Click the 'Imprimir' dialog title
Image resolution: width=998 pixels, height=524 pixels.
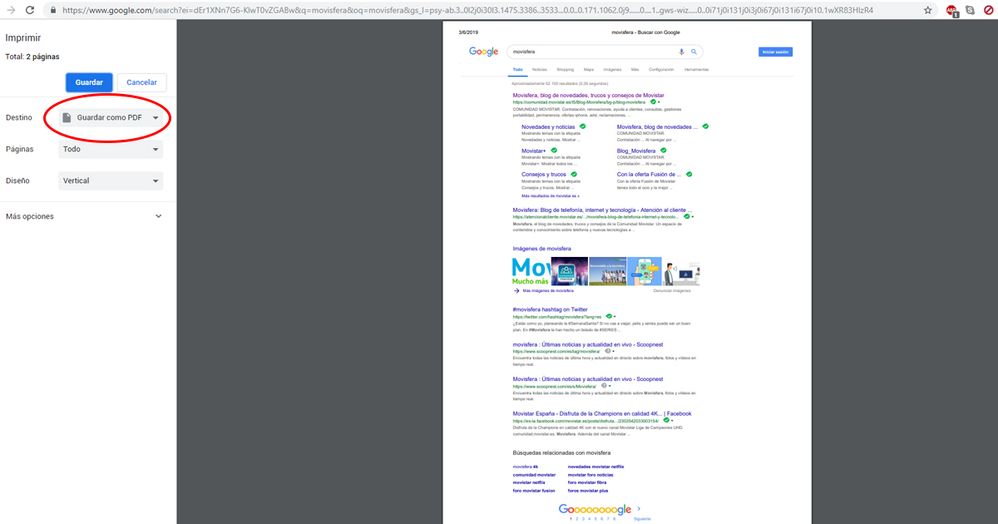[23, 38]
